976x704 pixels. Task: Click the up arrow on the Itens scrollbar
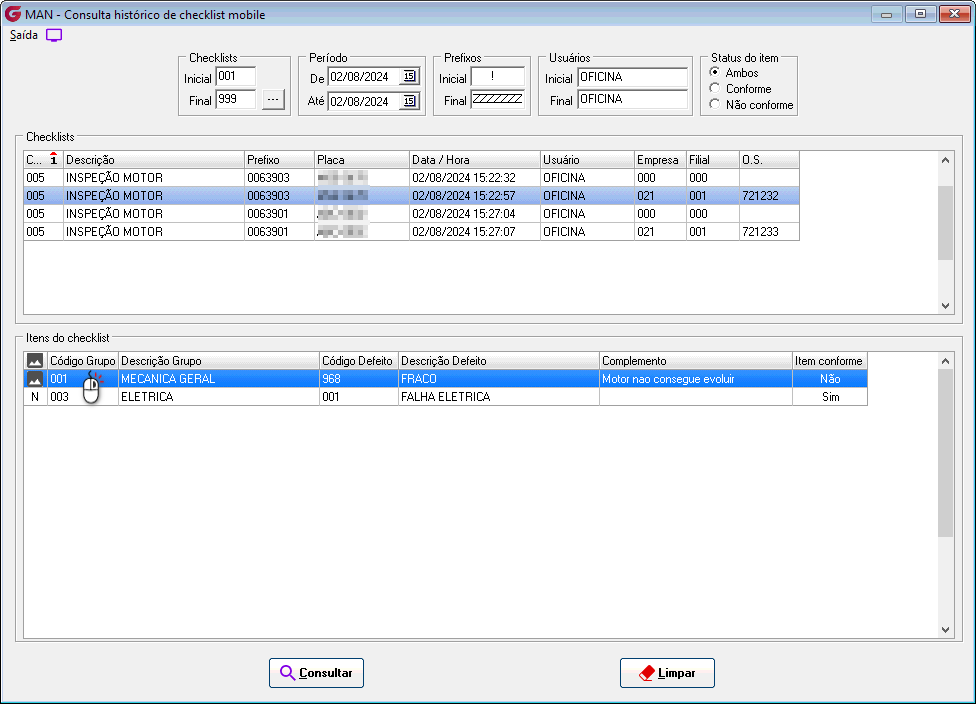946,361
